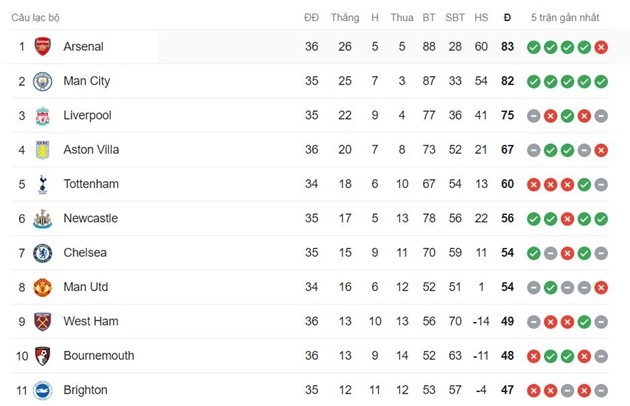Click the Bournemouth club crest
This screenshot has height=406, width=630.
(42, 356)
